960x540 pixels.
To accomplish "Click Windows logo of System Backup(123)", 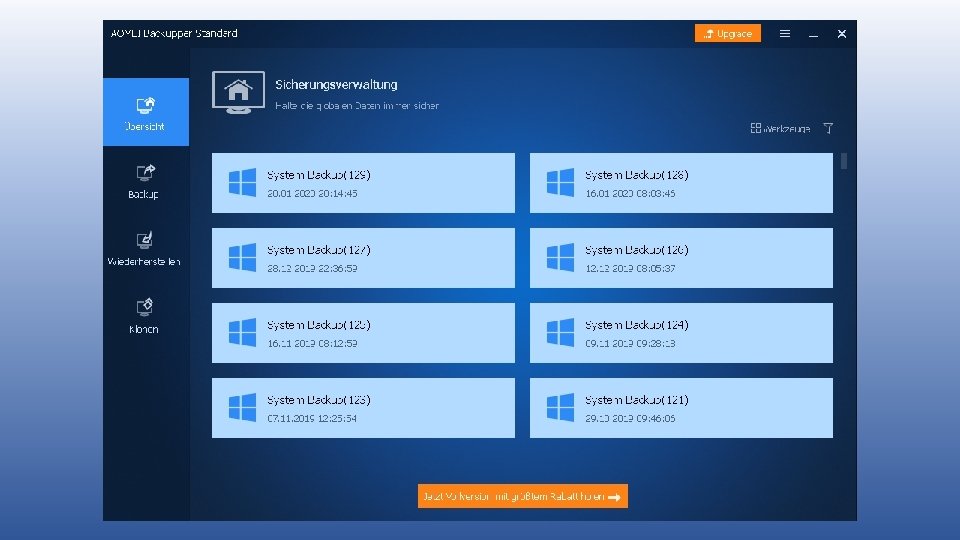I will [x=242, y=407].
